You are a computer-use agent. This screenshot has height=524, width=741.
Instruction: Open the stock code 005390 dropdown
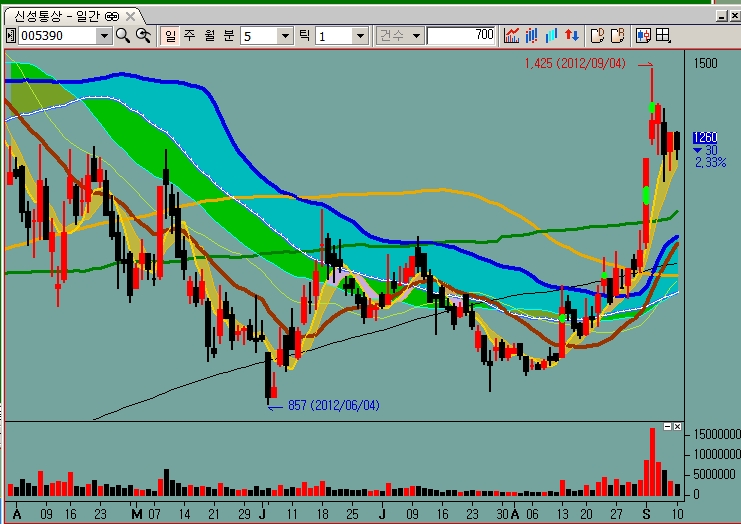pos(104,36)
